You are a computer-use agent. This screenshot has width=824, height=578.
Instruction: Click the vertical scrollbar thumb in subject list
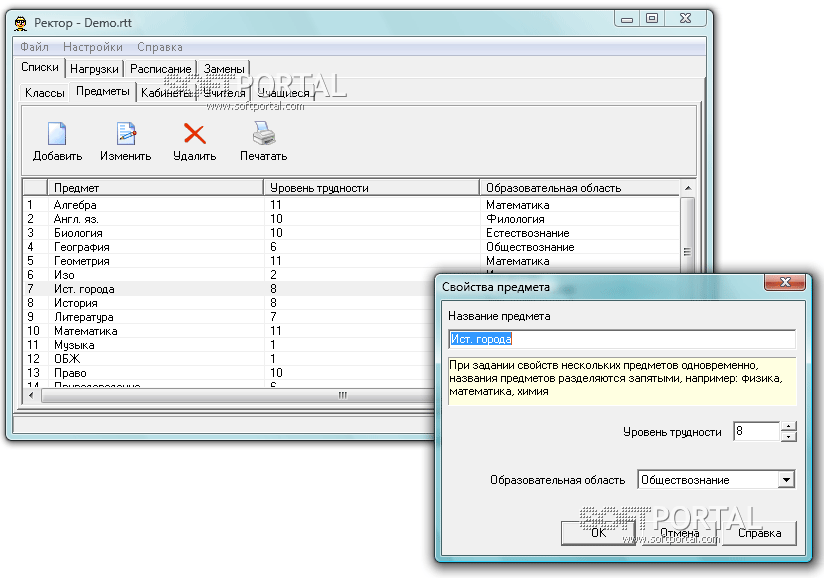[x=687, y=235]
